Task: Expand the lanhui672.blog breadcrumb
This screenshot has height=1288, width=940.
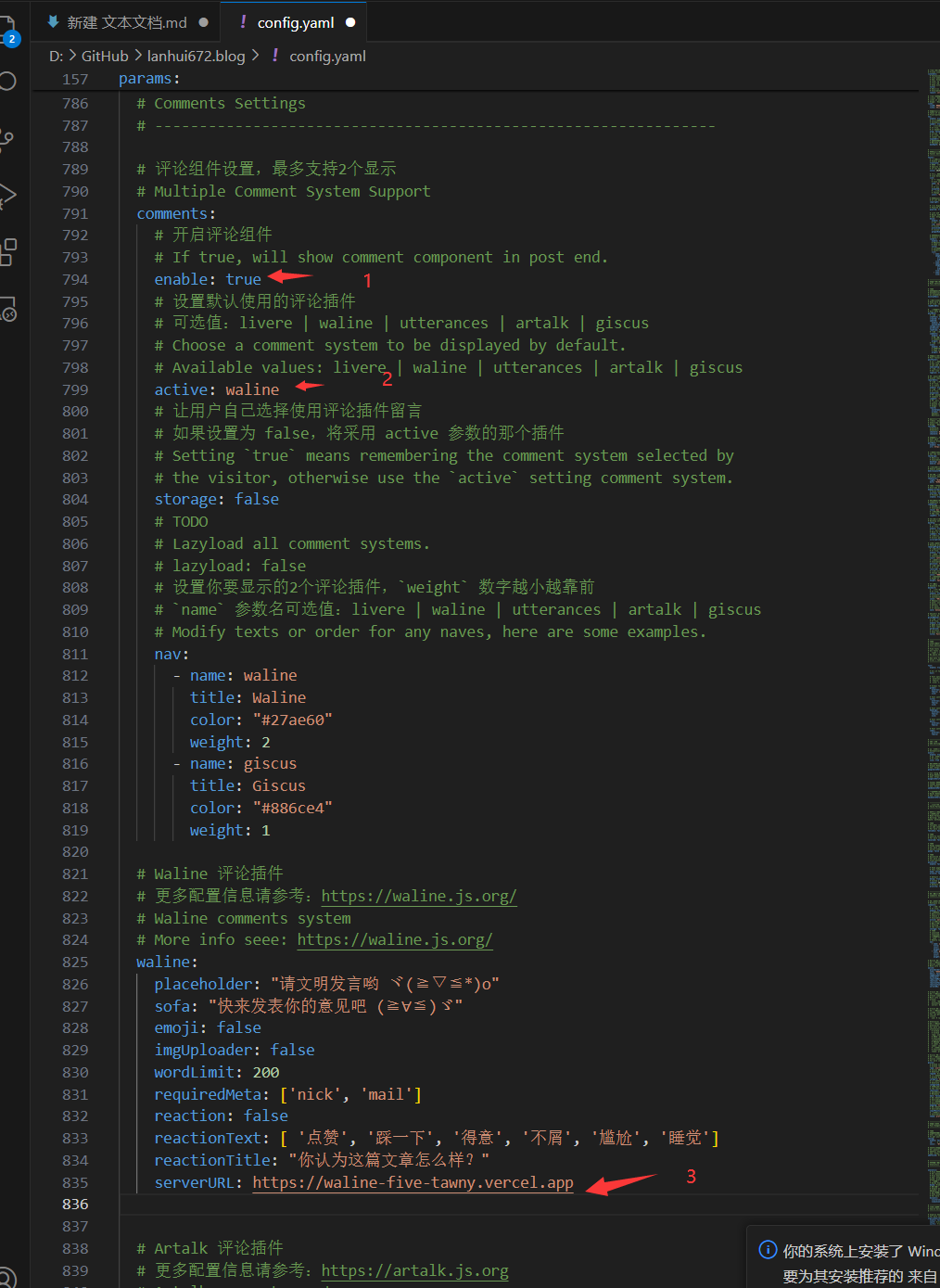Action: click(x=196, y=56)
